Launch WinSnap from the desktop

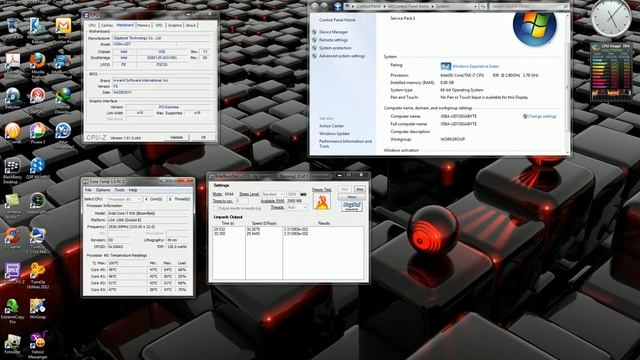[x=38, y=308]
